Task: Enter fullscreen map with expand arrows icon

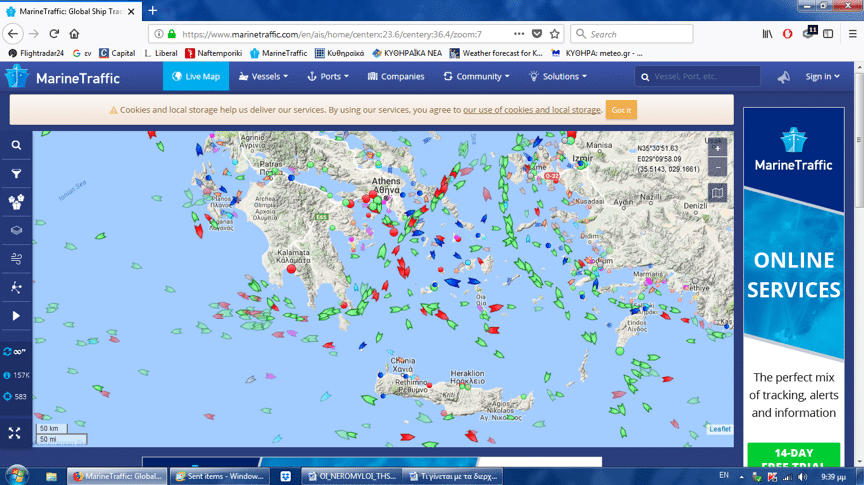Action: point(15,433)
